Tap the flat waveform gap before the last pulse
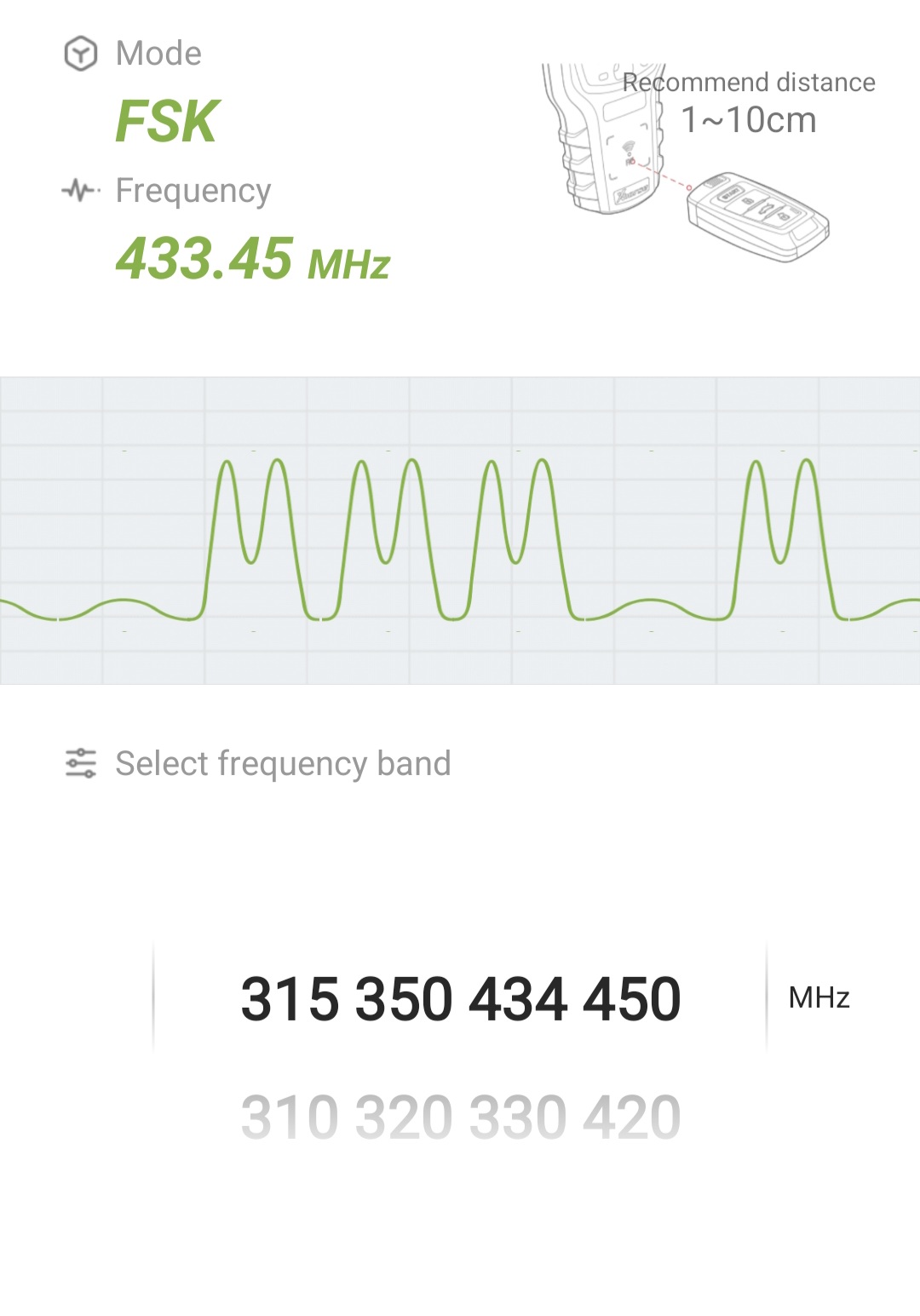920x1316 pixels. pos(652,608)
